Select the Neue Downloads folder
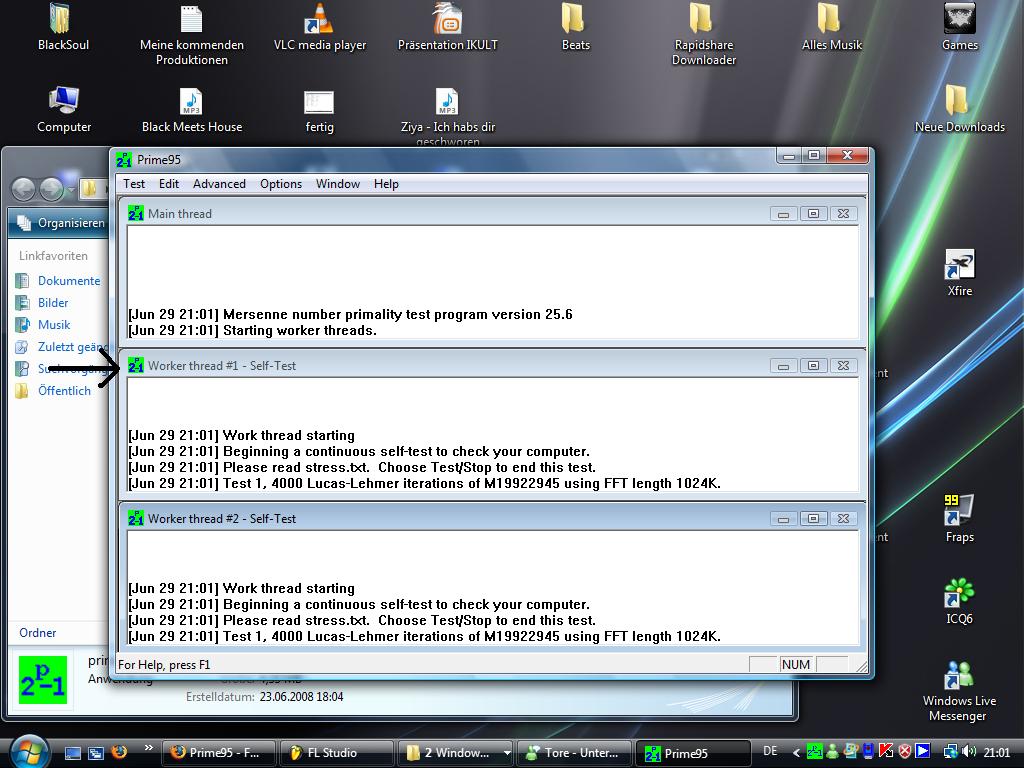This screenshot has width=1024, height=768. coord(959,110)
